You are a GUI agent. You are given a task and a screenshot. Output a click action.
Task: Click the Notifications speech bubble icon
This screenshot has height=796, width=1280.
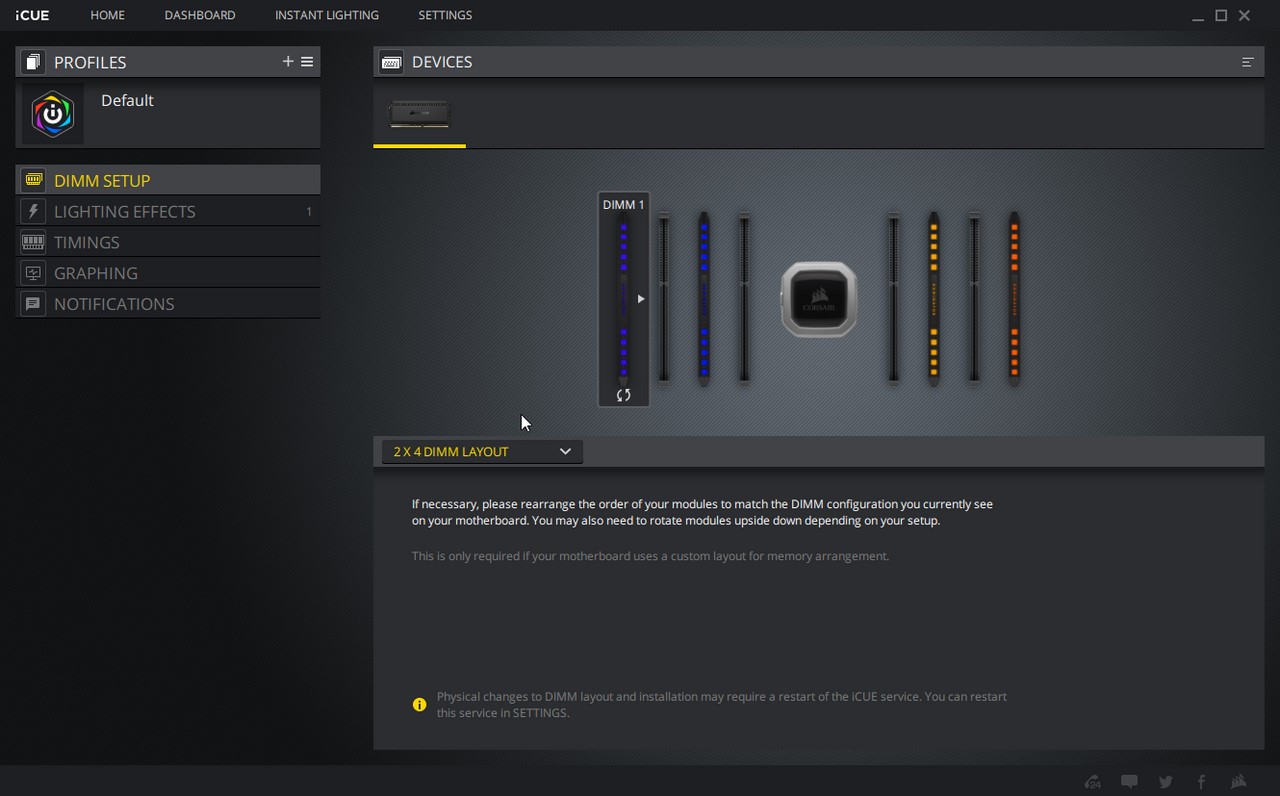point(33,304)
